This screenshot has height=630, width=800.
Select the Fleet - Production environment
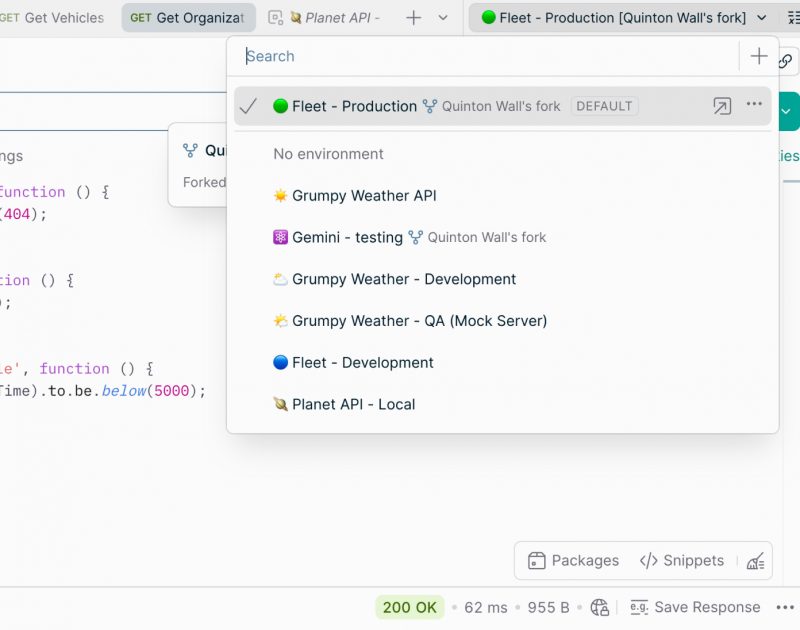[x=503, y=106]
